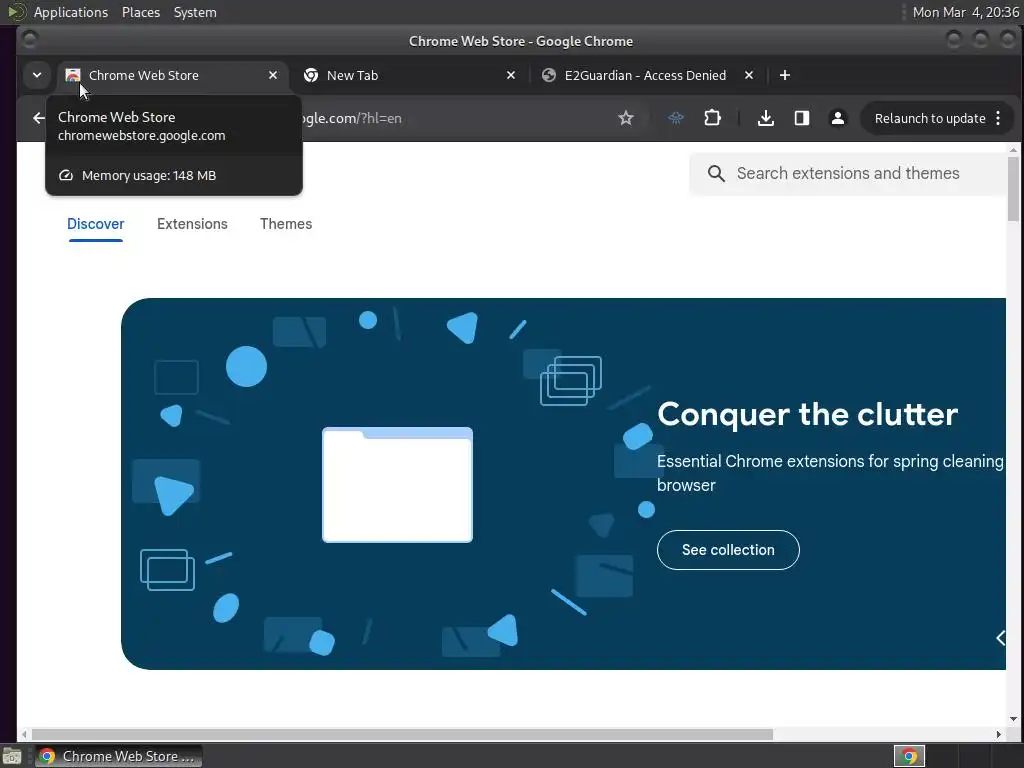
Task: Click the folder illustration in banner
Action: [x=397, y=485]
